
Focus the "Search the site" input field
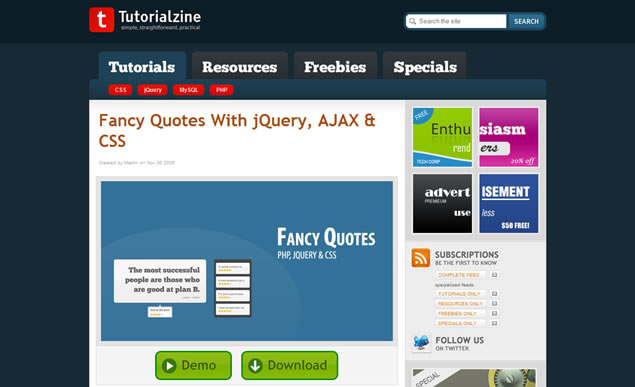(456, 21)
